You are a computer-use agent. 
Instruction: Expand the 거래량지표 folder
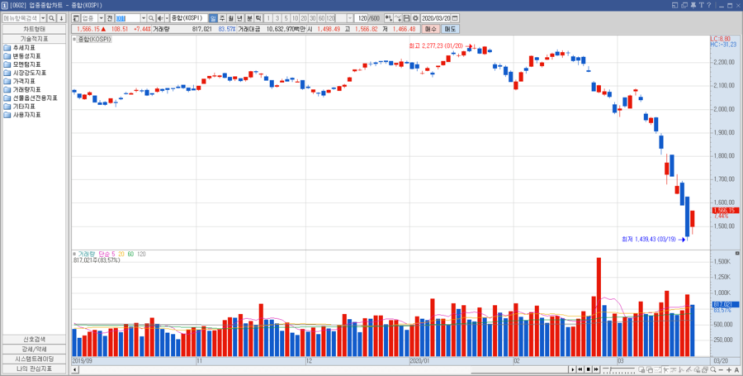point(22,90)
